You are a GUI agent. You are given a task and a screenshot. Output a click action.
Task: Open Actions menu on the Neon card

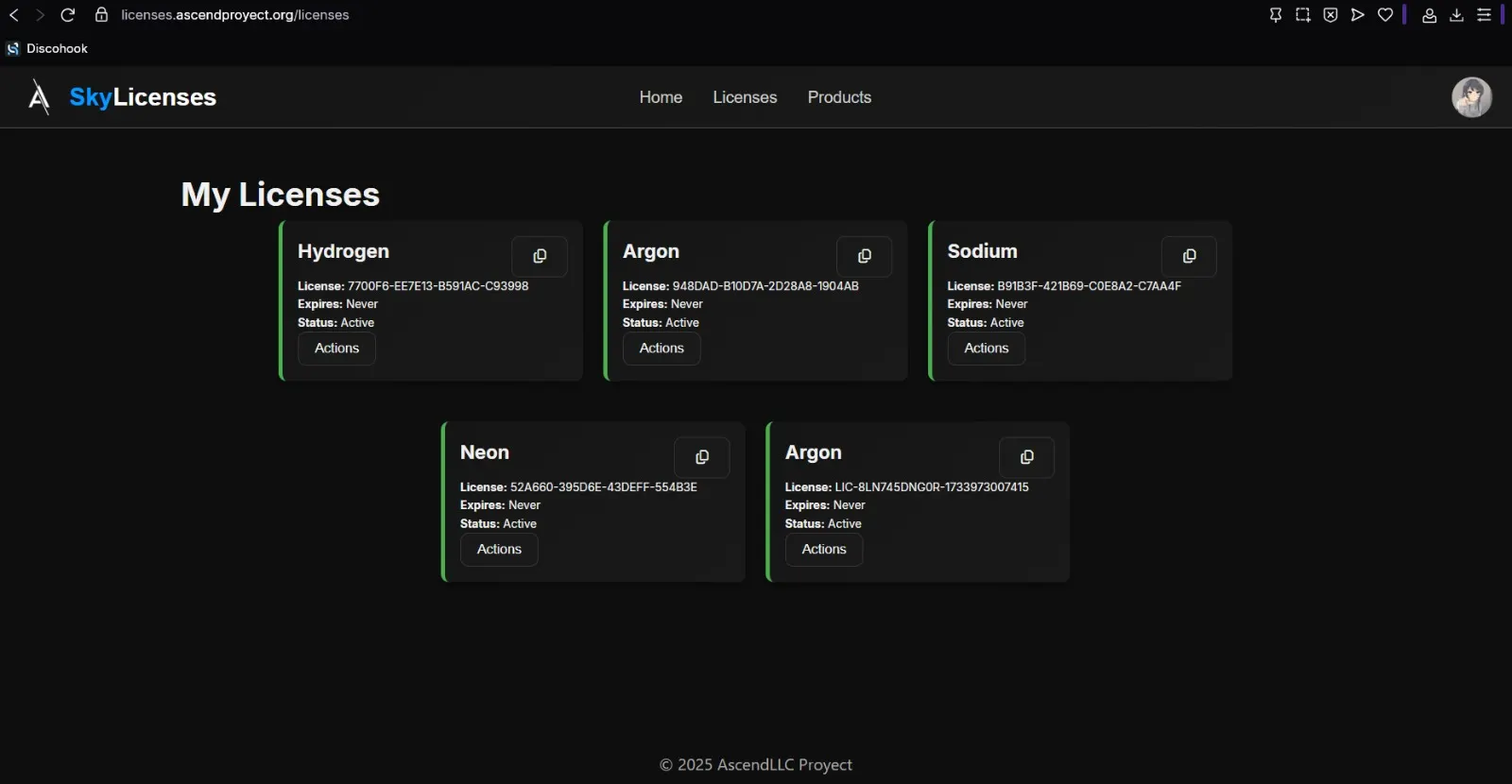pos(499,550)
